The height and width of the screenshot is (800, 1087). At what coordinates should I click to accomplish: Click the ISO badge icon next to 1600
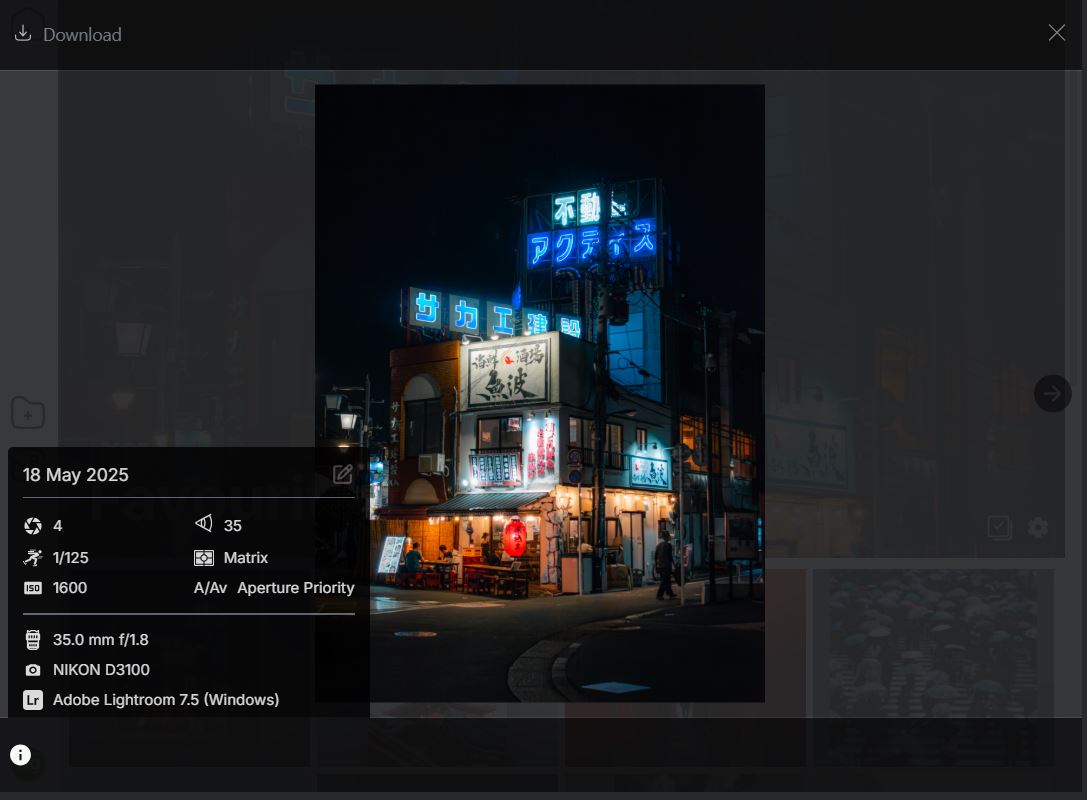pos(33,588)
